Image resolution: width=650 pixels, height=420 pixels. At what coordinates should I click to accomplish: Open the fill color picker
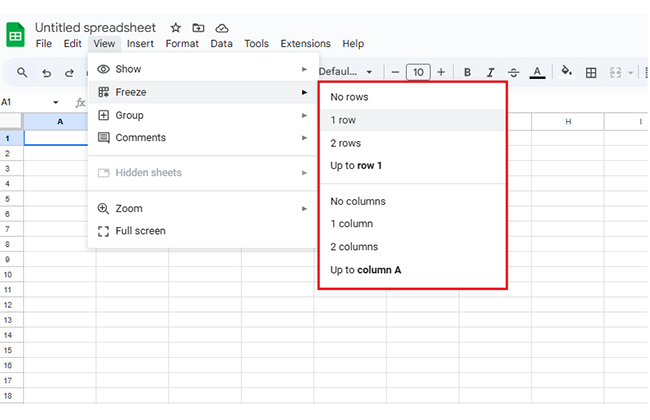click(566, 72)
